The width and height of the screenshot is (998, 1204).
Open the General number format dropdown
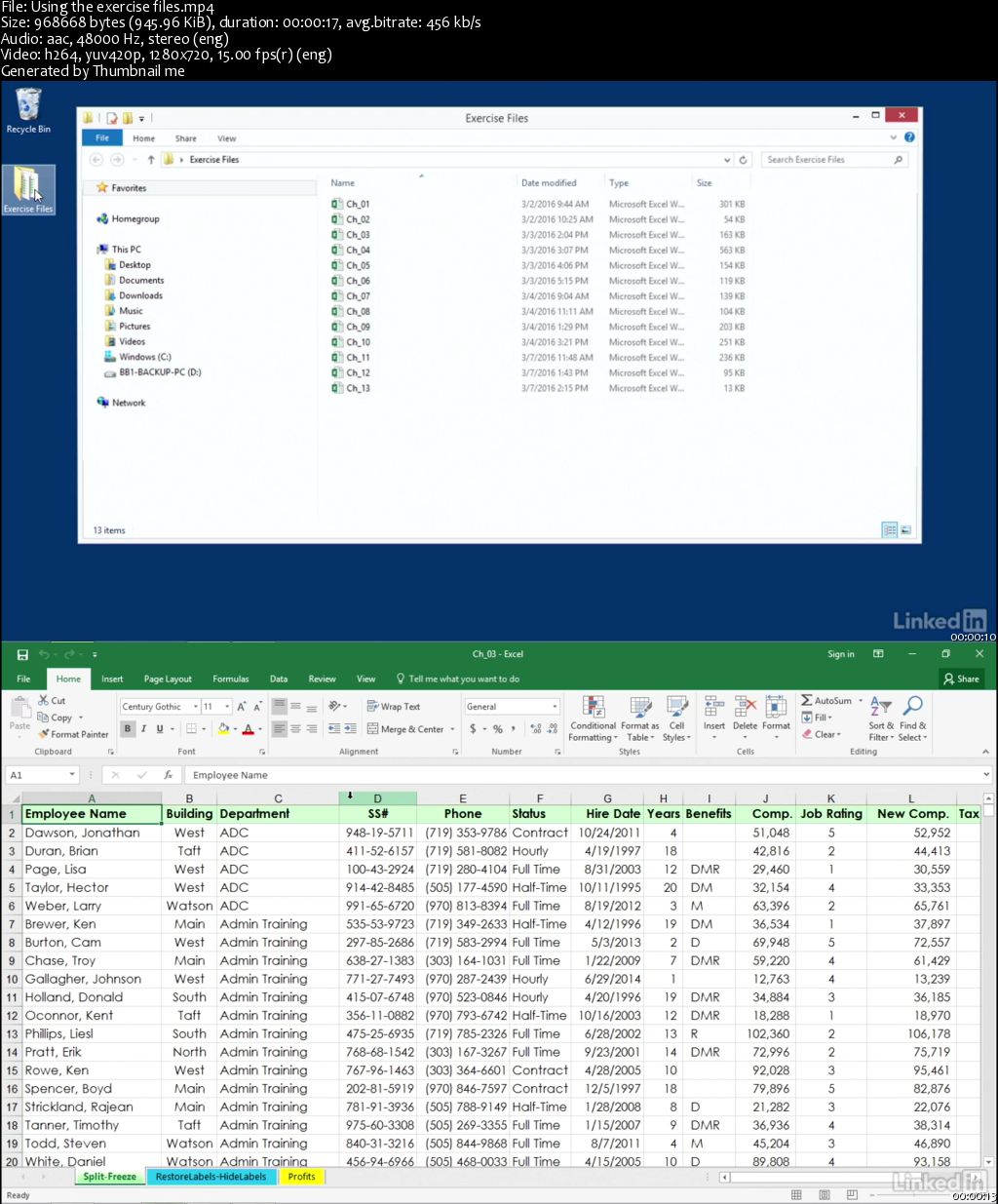[555, 707]
